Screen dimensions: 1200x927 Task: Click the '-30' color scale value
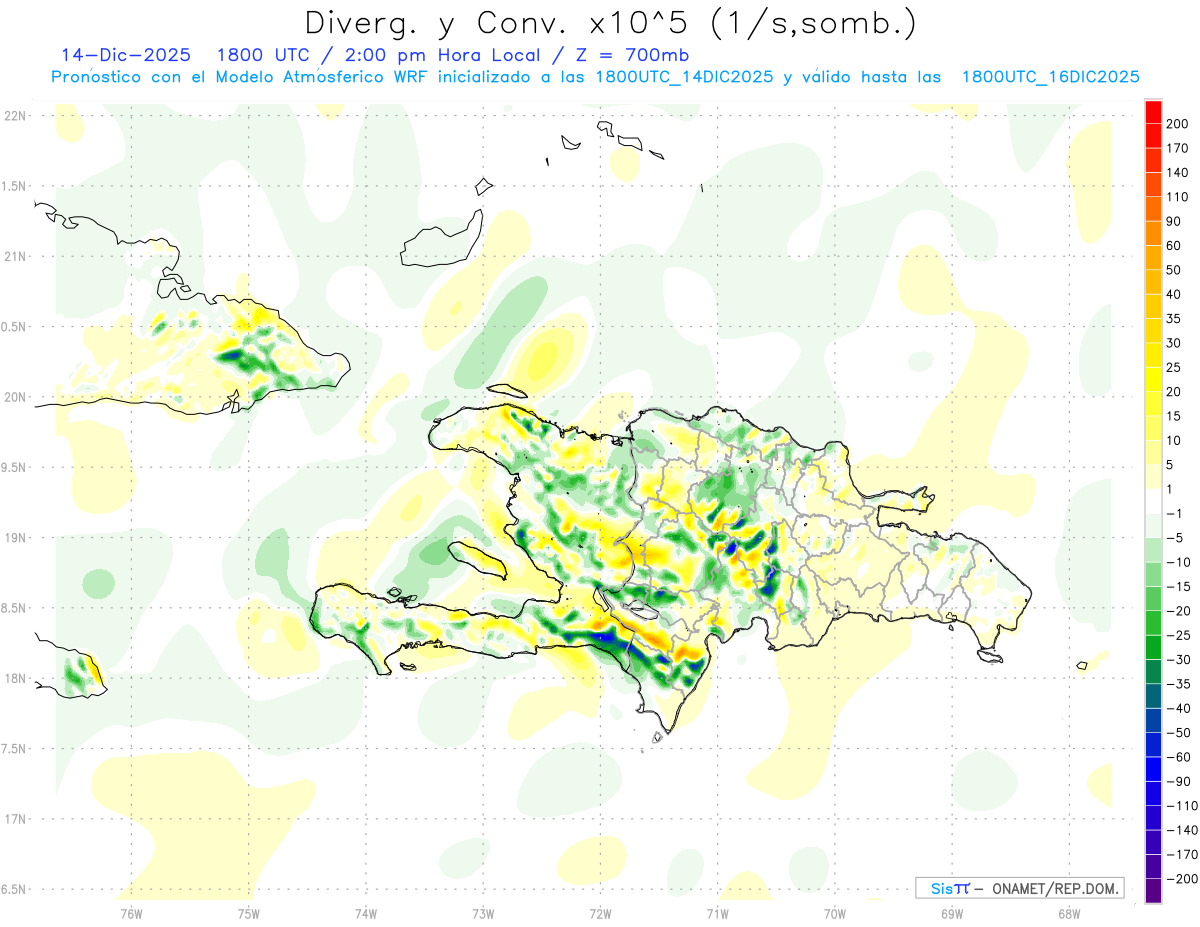pyautogui.click(x=1178, y=659)
